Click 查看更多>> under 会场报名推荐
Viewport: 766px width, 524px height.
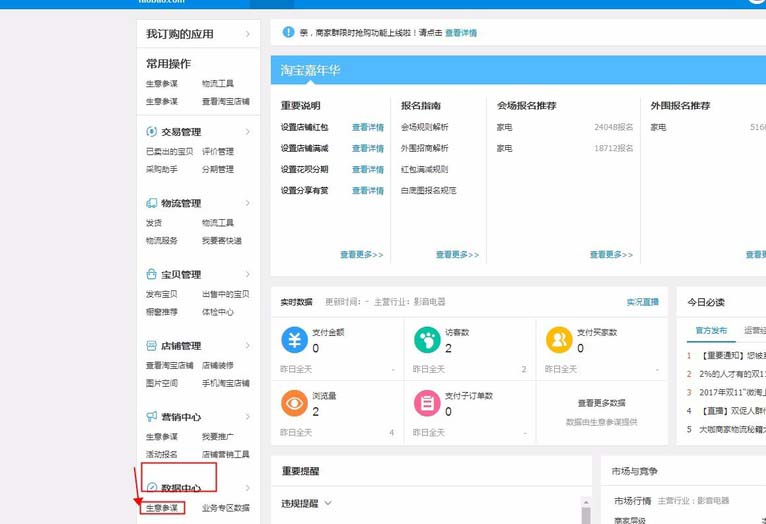611,254
